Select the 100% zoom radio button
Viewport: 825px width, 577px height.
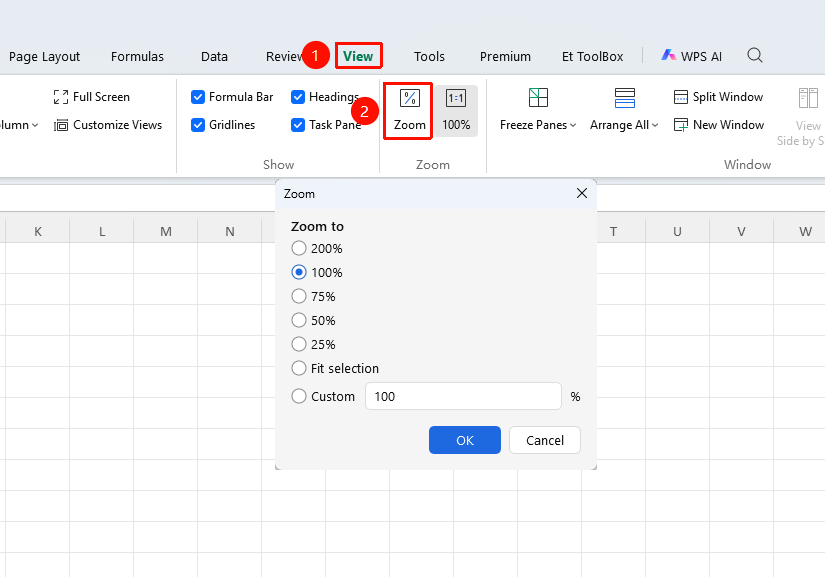click(299, 272)
